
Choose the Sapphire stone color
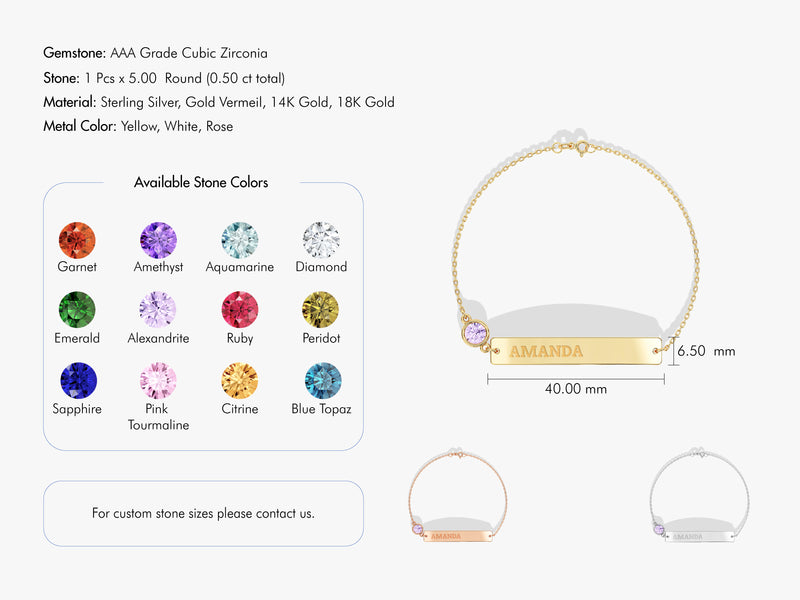tap(77, 381)
